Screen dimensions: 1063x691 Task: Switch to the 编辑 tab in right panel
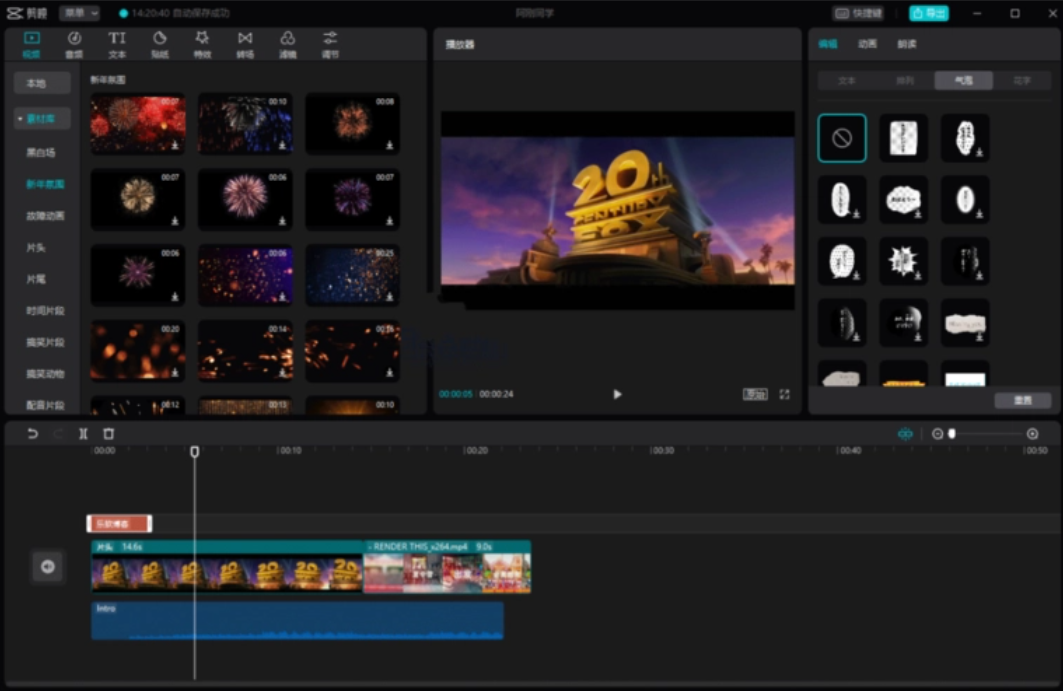(x=828, y=44)
